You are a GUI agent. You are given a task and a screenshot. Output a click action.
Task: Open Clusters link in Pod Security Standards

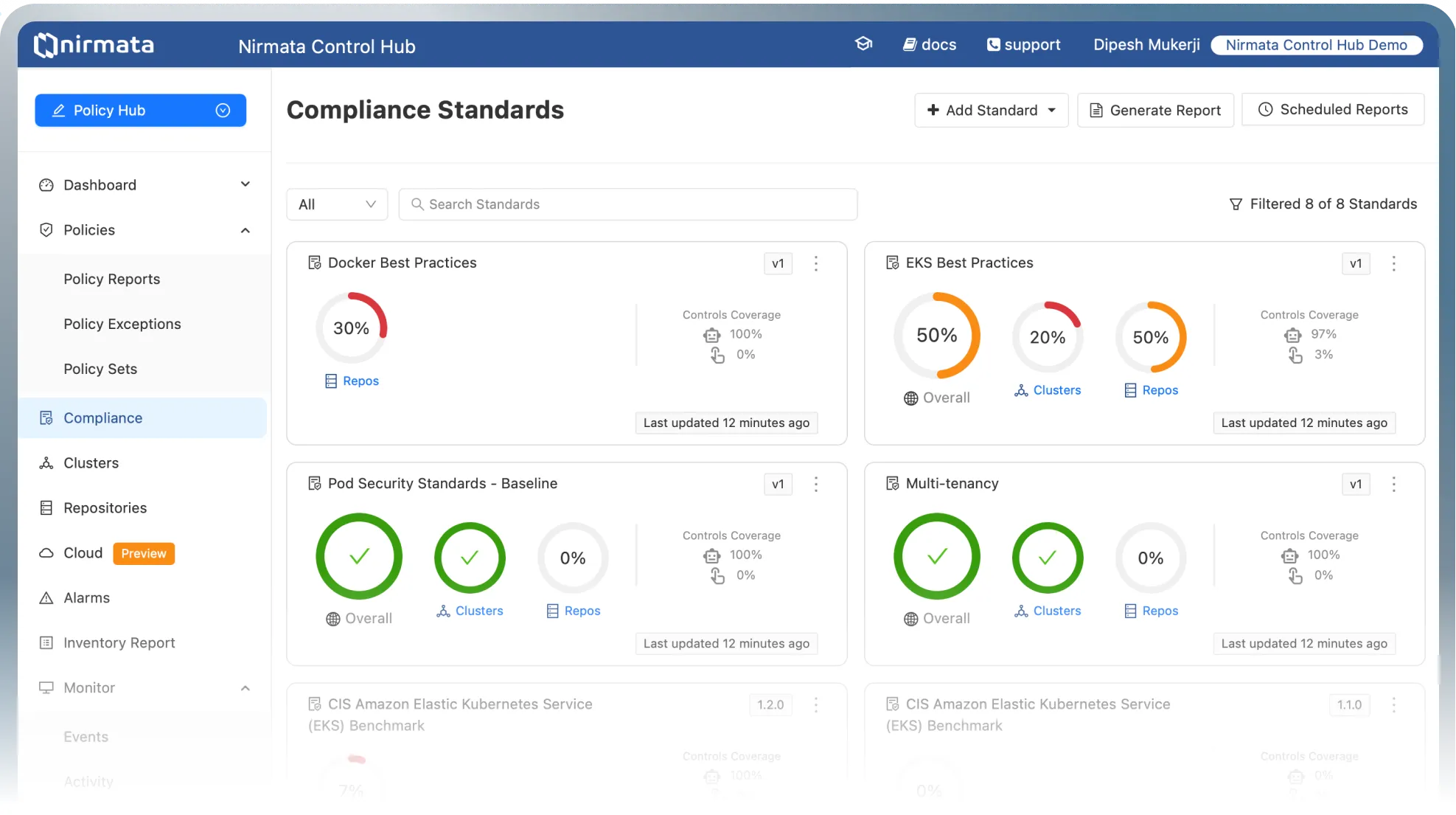tap(470, 611)
